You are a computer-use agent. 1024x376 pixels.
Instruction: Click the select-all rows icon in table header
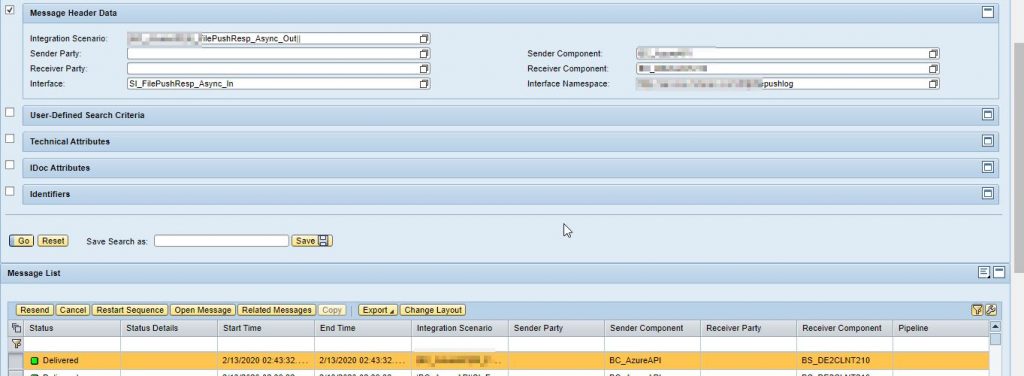pos(16,328)
